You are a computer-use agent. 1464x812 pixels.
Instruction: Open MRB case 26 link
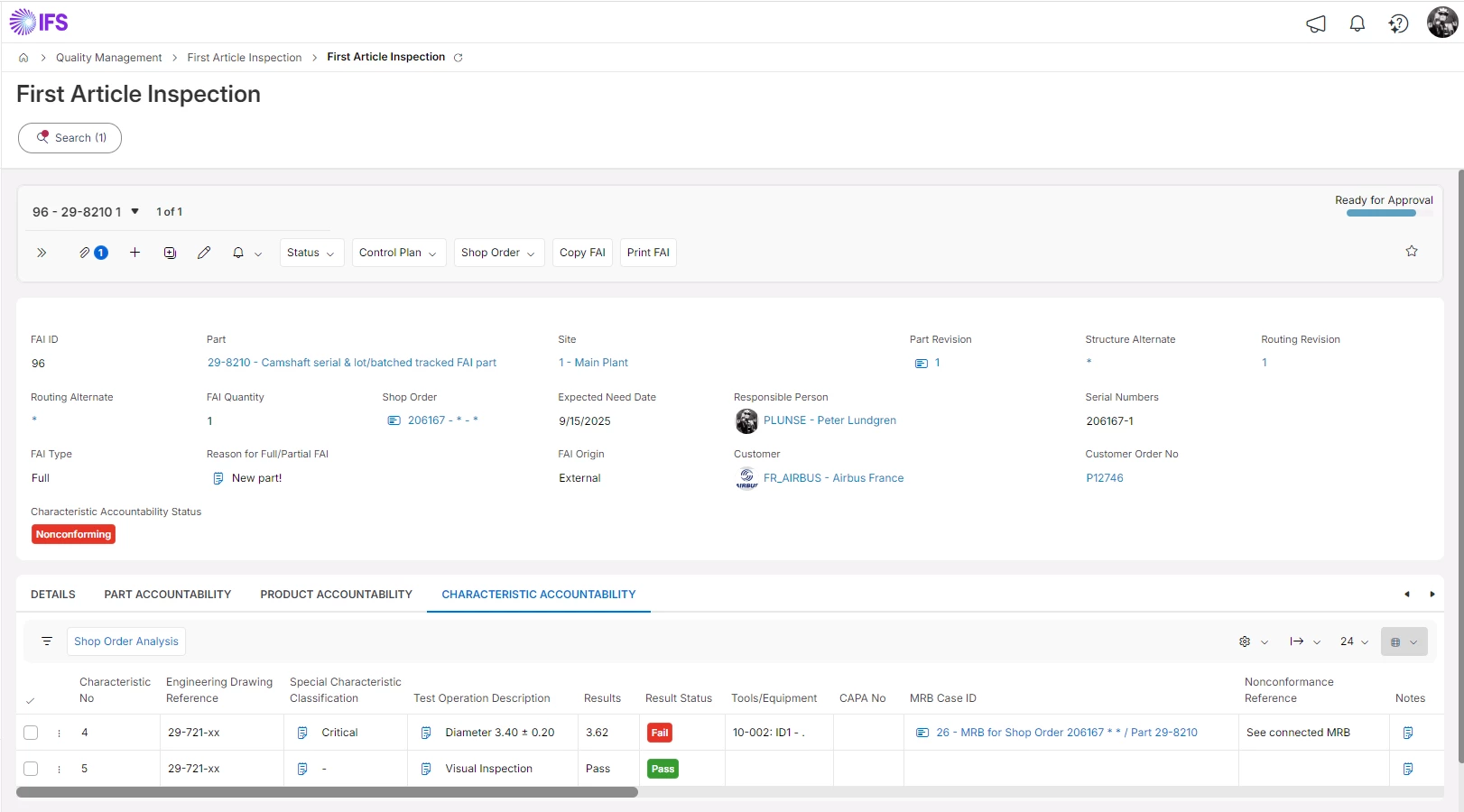point(1067,733)
